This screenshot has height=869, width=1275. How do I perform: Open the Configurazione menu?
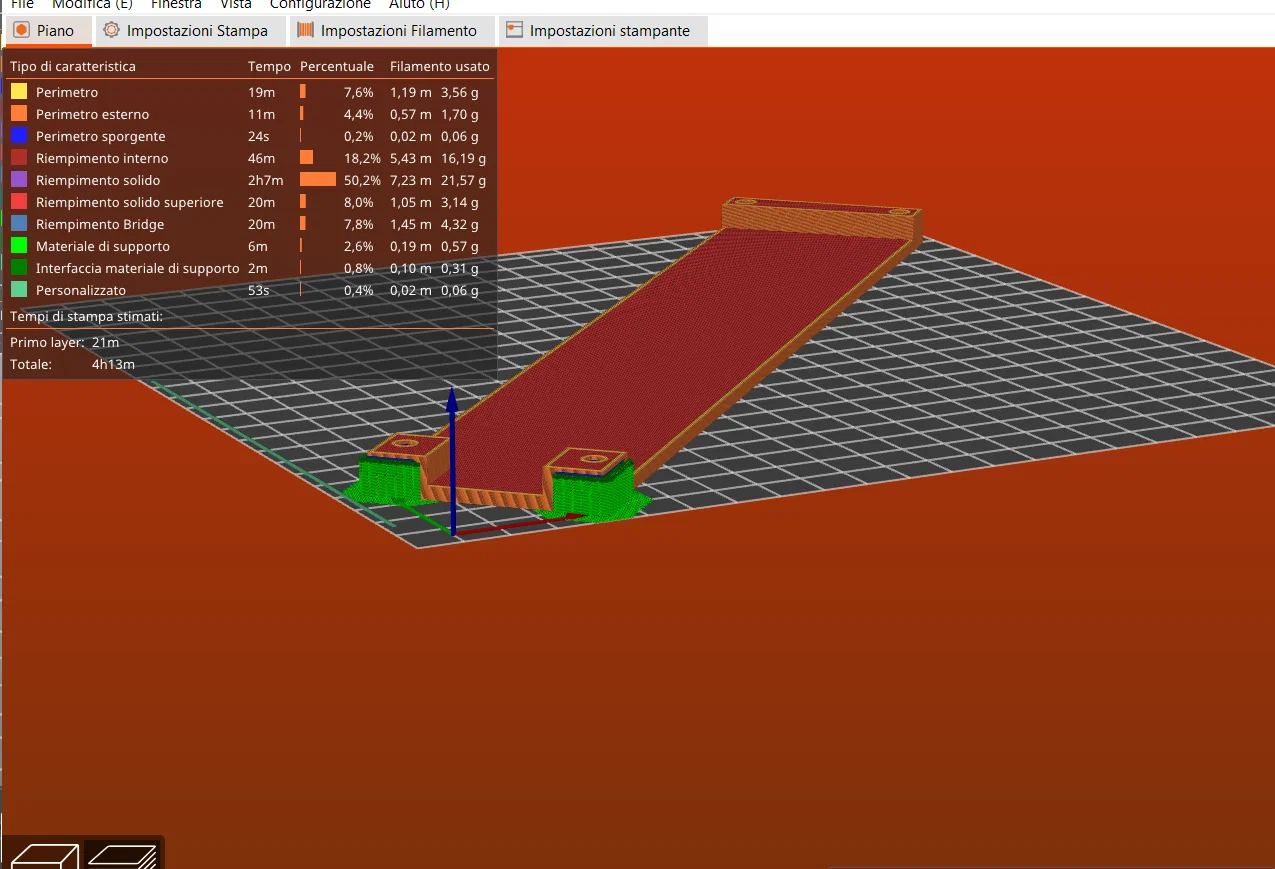click(320, 5)
